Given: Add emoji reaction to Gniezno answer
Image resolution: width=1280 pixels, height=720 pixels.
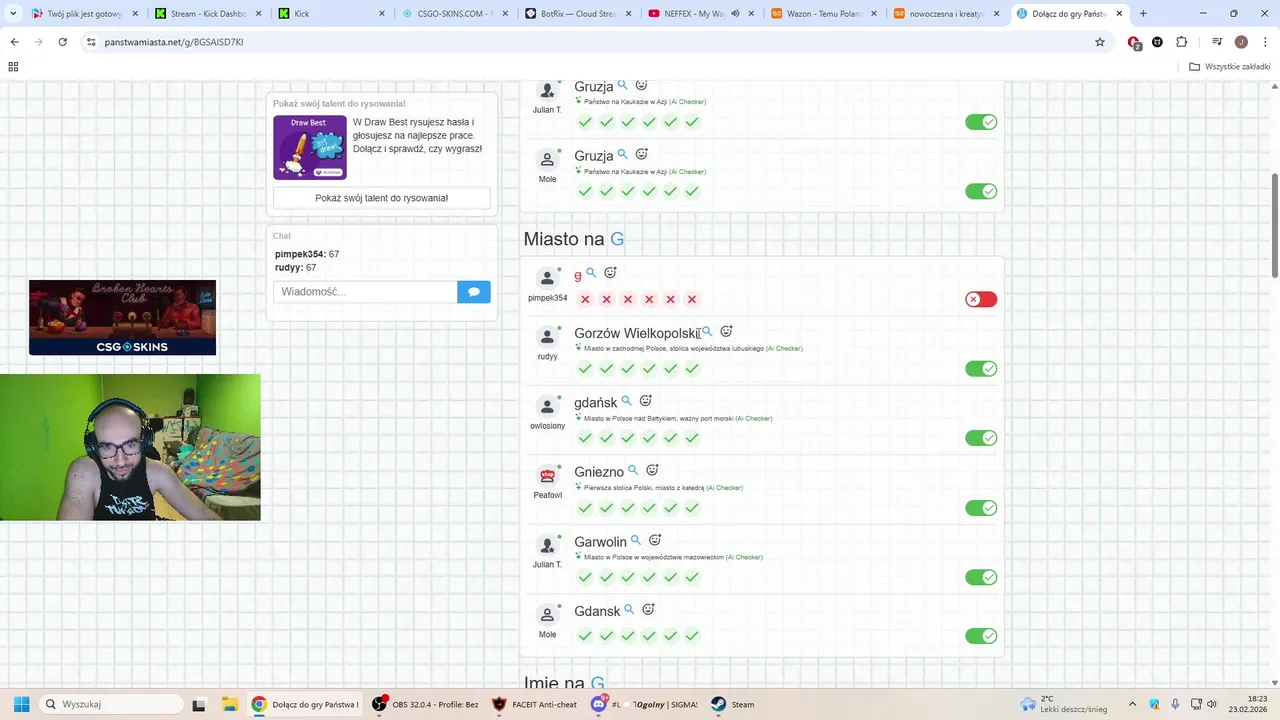Looking at the screenshot, I should 652,470.
